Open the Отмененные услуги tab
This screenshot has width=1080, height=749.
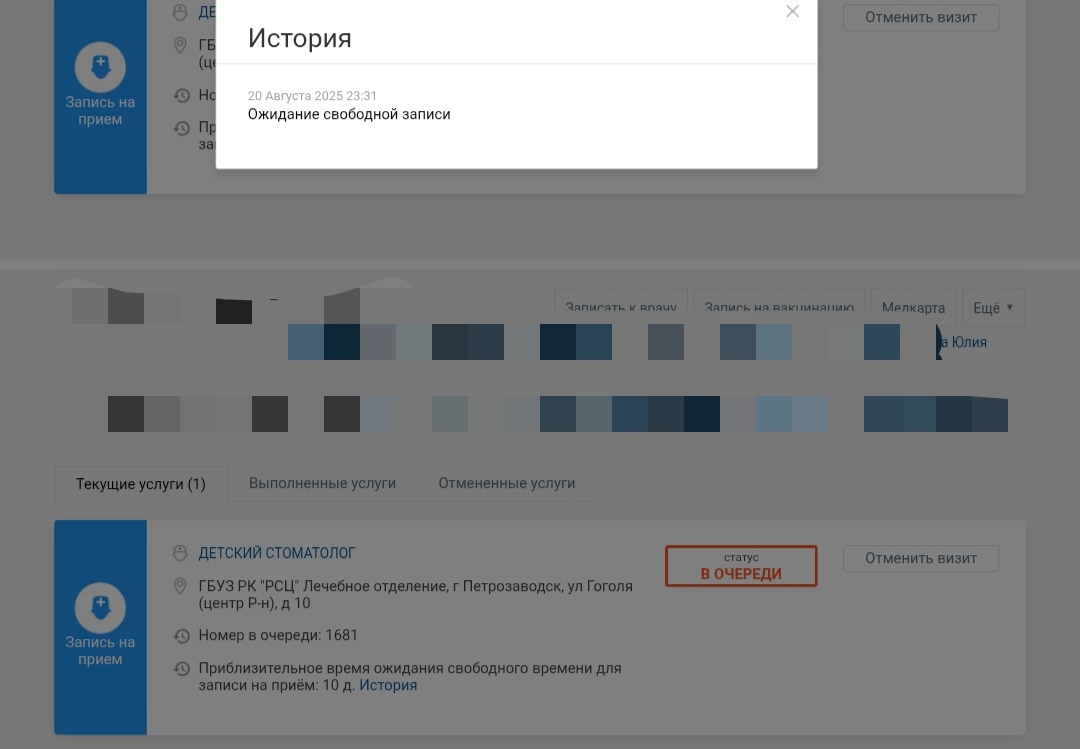point(506,484)
